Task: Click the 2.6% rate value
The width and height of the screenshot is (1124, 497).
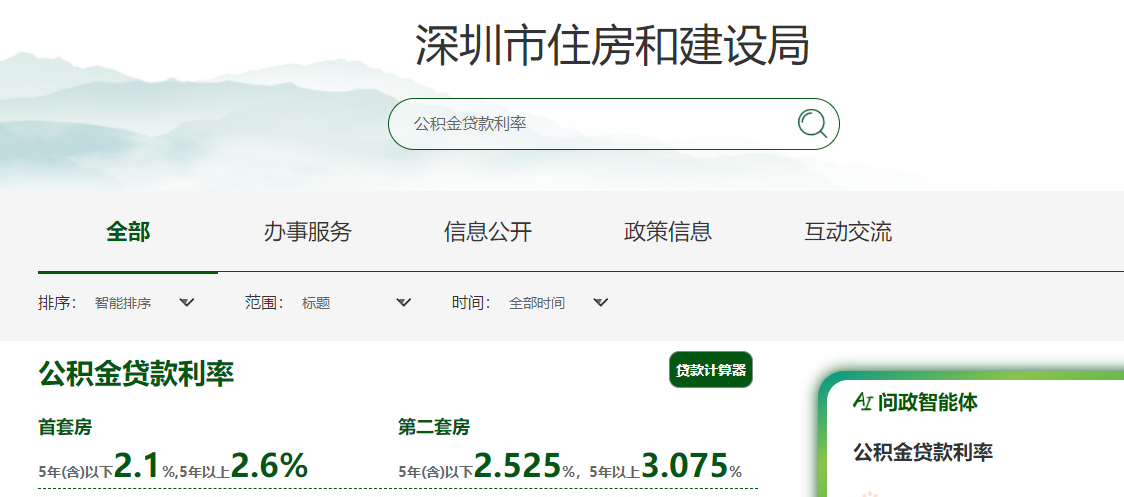Action: tap(270, 465)
